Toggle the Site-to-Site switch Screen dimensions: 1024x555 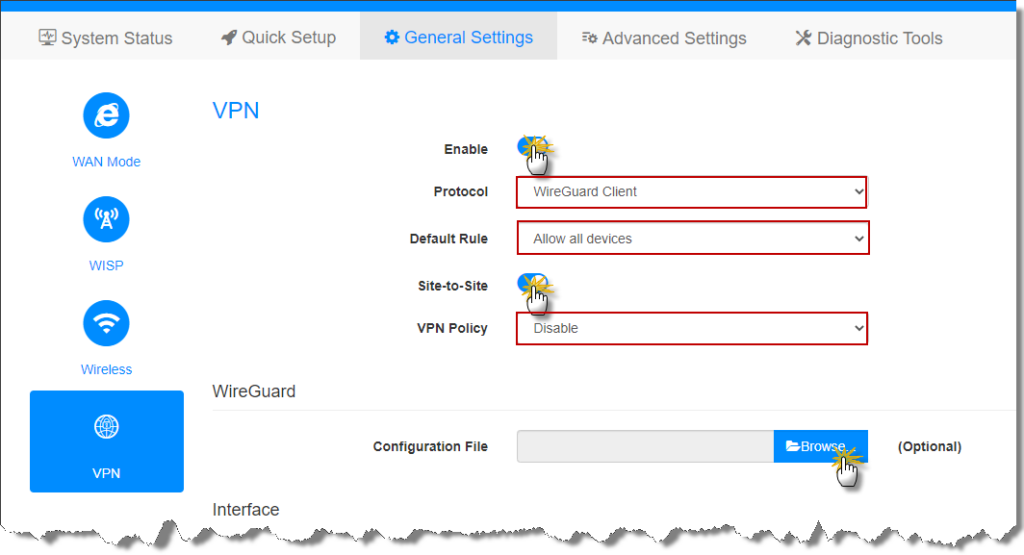pyautogui.click(x=532, y=284)
